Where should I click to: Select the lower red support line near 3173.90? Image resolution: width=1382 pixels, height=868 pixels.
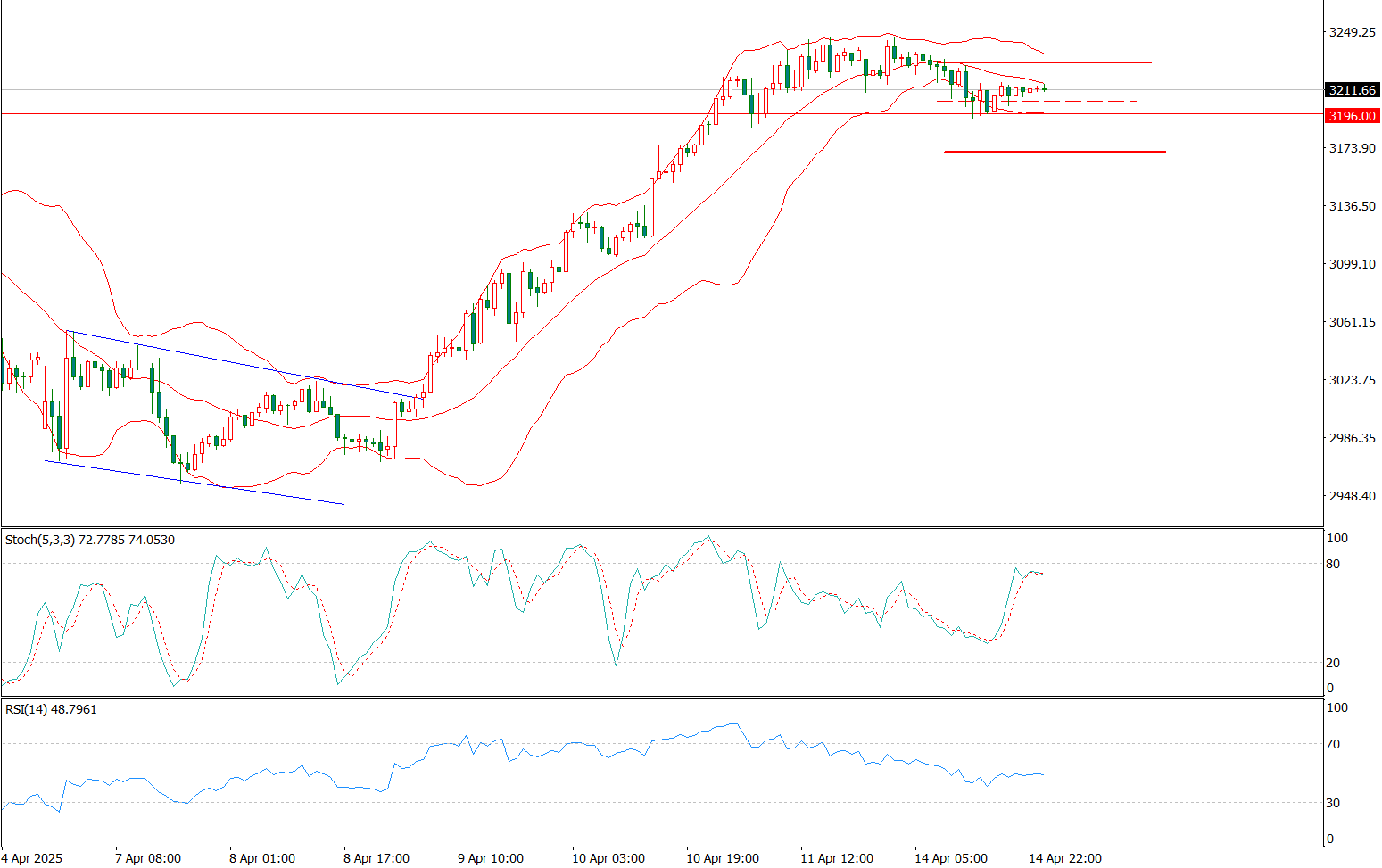(x=1055, y=152)
